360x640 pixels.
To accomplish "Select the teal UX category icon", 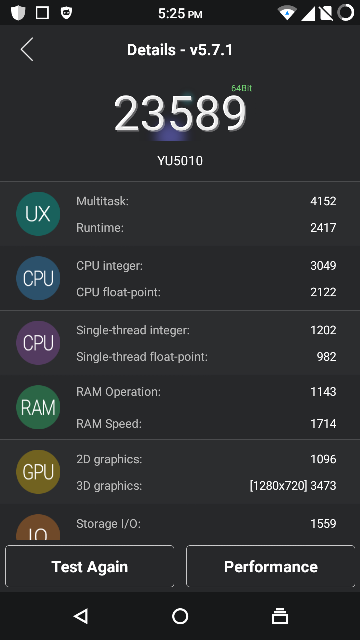I will click(x=38, y=214).
